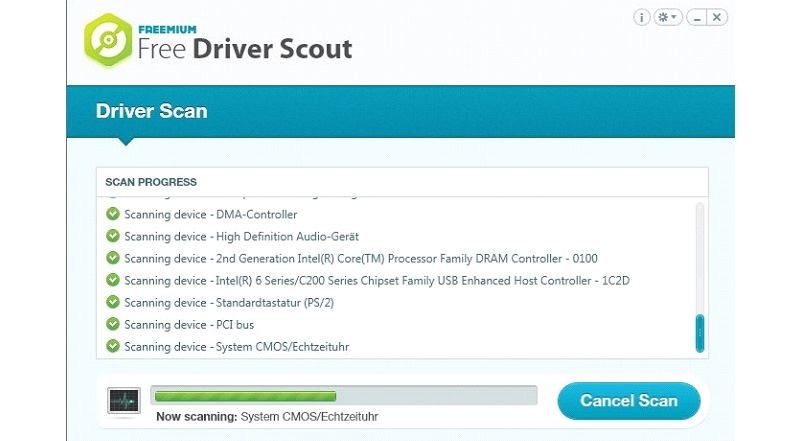Click the heartbeat monitor scan icon
The width and height of the screenshot is (800, 441).
pyautogui.click(x=124, y=401)
